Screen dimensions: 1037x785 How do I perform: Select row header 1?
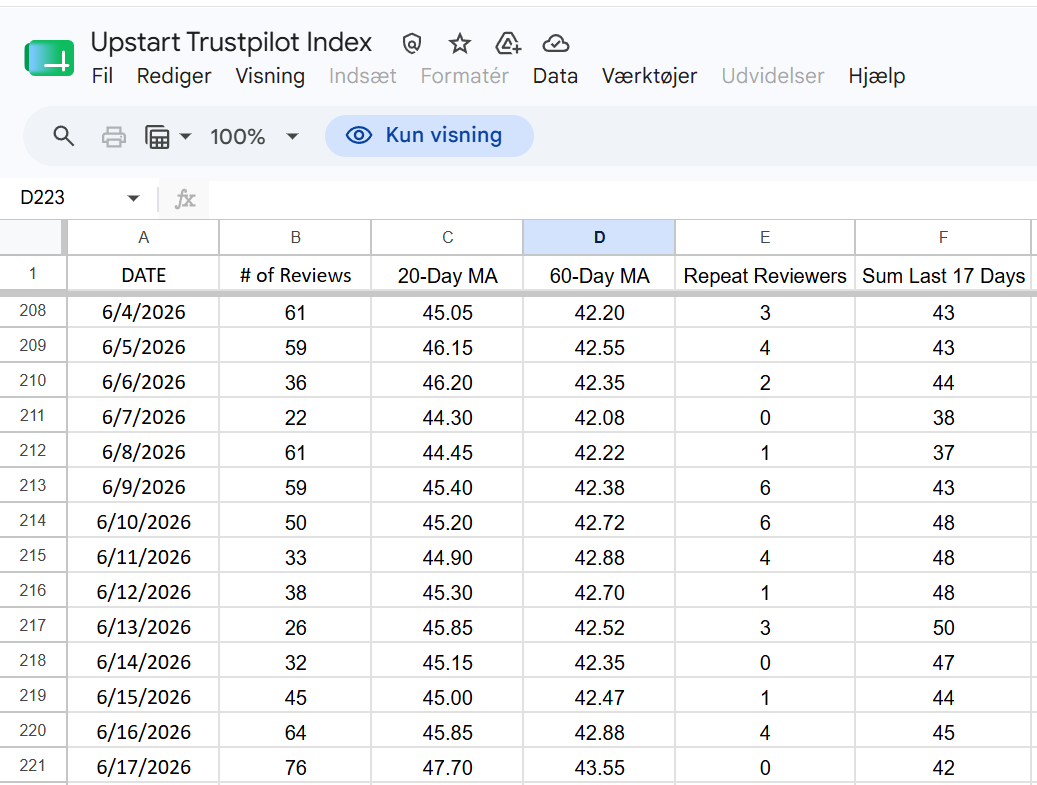tap(32, 273)
